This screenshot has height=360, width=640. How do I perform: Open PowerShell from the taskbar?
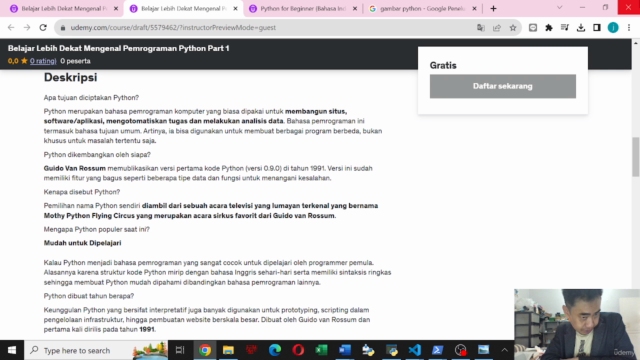(x=438, y=350)
